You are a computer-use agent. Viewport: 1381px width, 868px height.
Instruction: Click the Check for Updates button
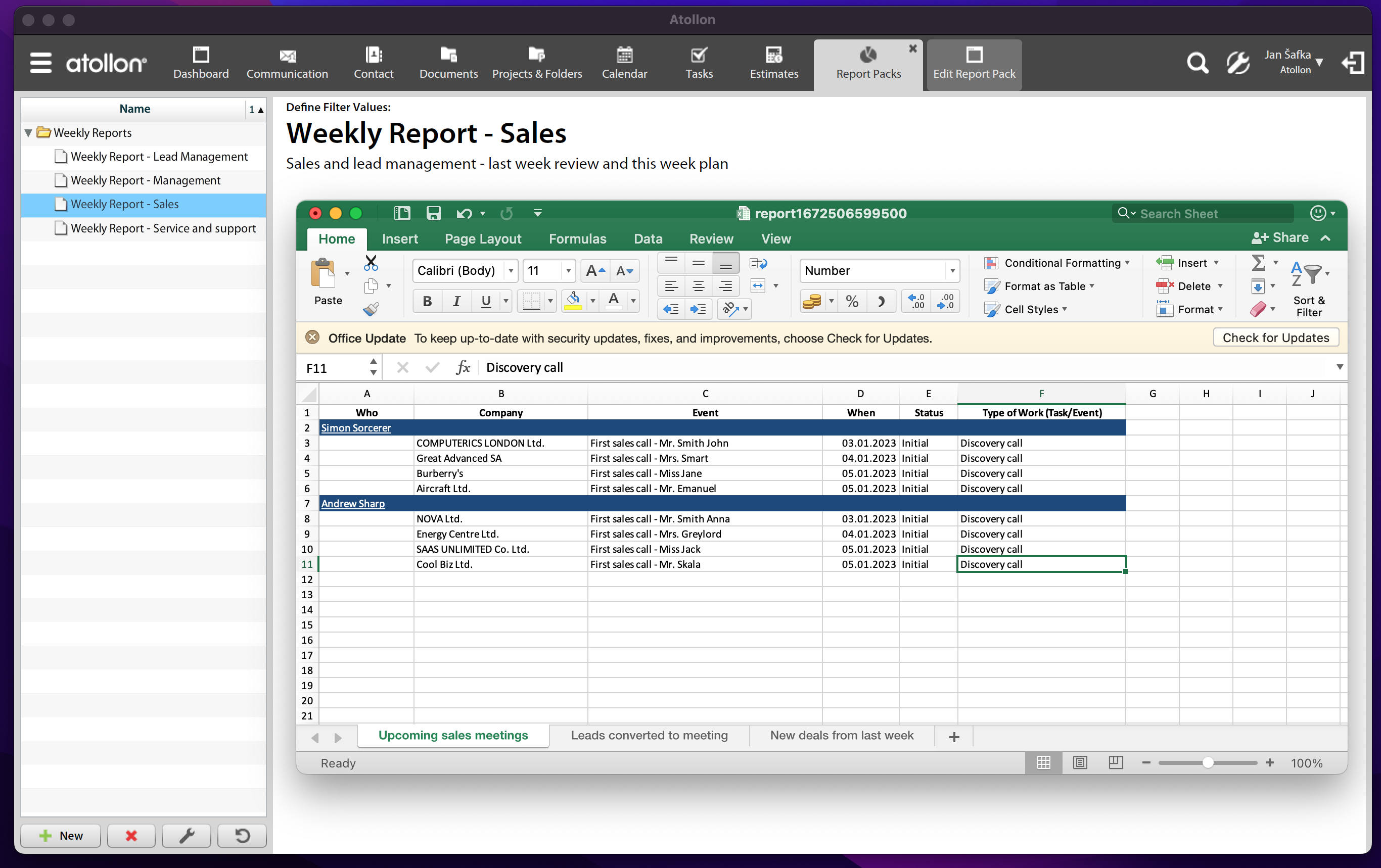[1275, 337]
